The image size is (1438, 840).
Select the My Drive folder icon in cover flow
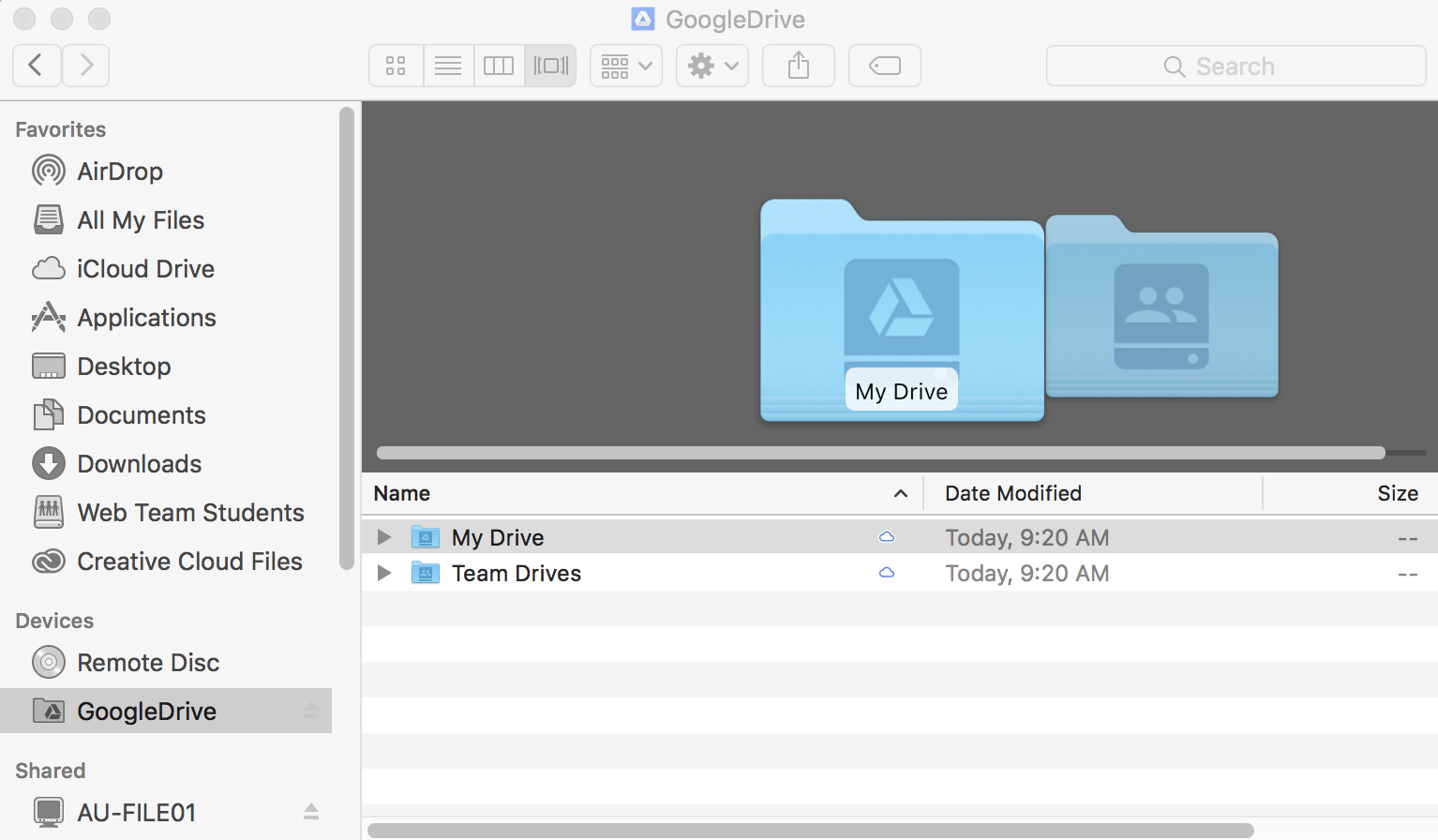pos(900,309)
